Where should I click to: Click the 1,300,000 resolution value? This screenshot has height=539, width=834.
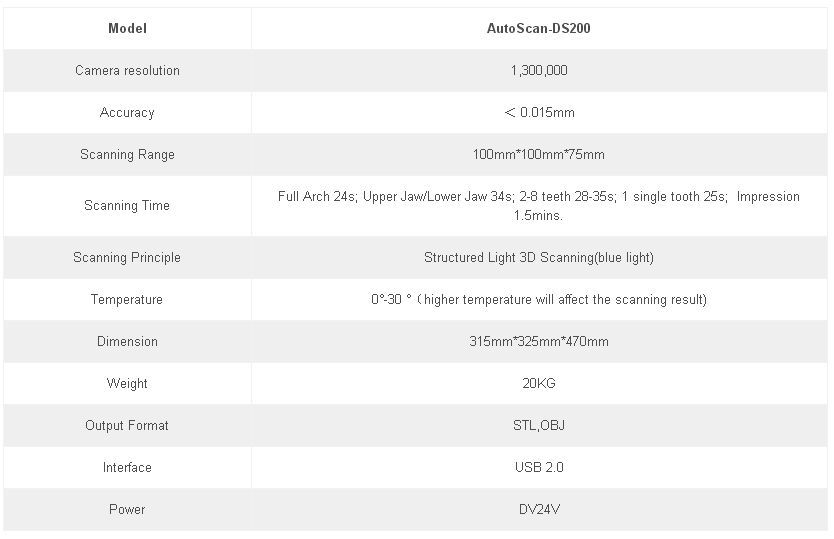click(x=538, y=70)
